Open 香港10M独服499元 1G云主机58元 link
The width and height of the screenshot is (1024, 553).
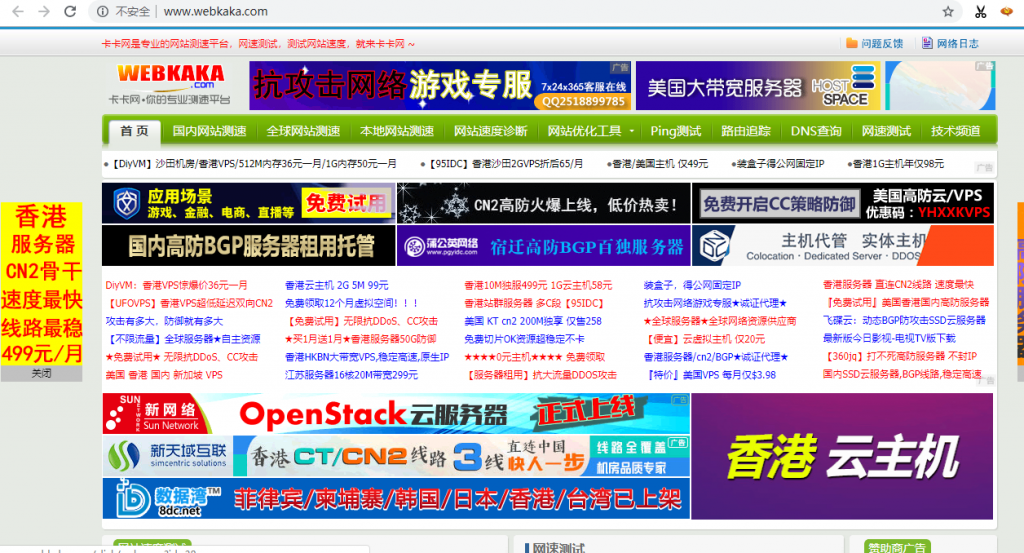(537, 285)
